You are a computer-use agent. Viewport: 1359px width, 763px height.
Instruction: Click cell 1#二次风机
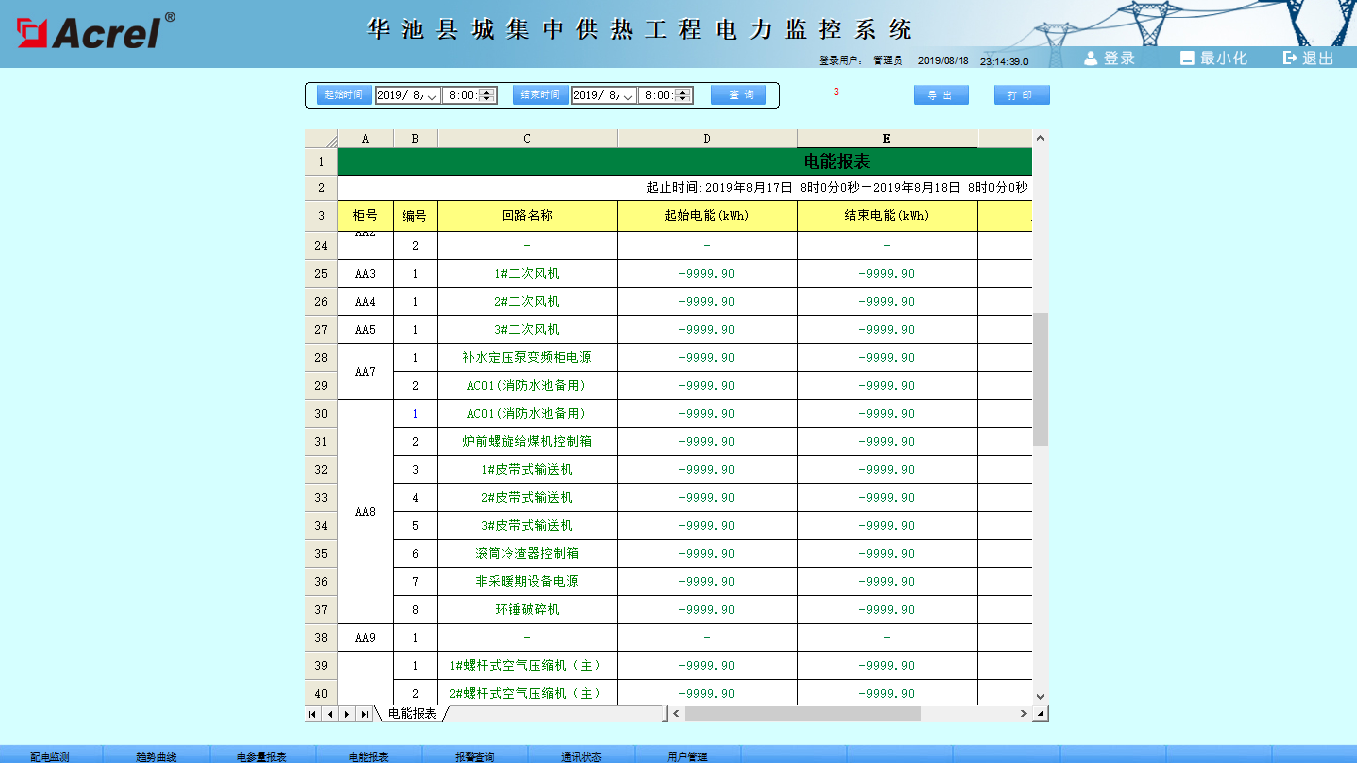(x=527, y=274)
